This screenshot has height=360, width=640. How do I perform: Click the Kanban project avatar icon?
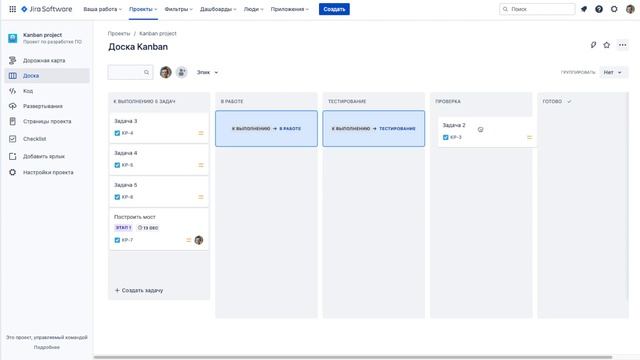click(13, 38)
